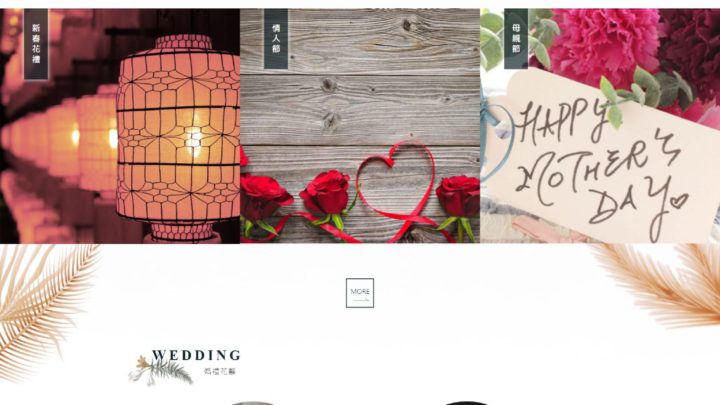Click the pink carnation flower

(606, 41)
